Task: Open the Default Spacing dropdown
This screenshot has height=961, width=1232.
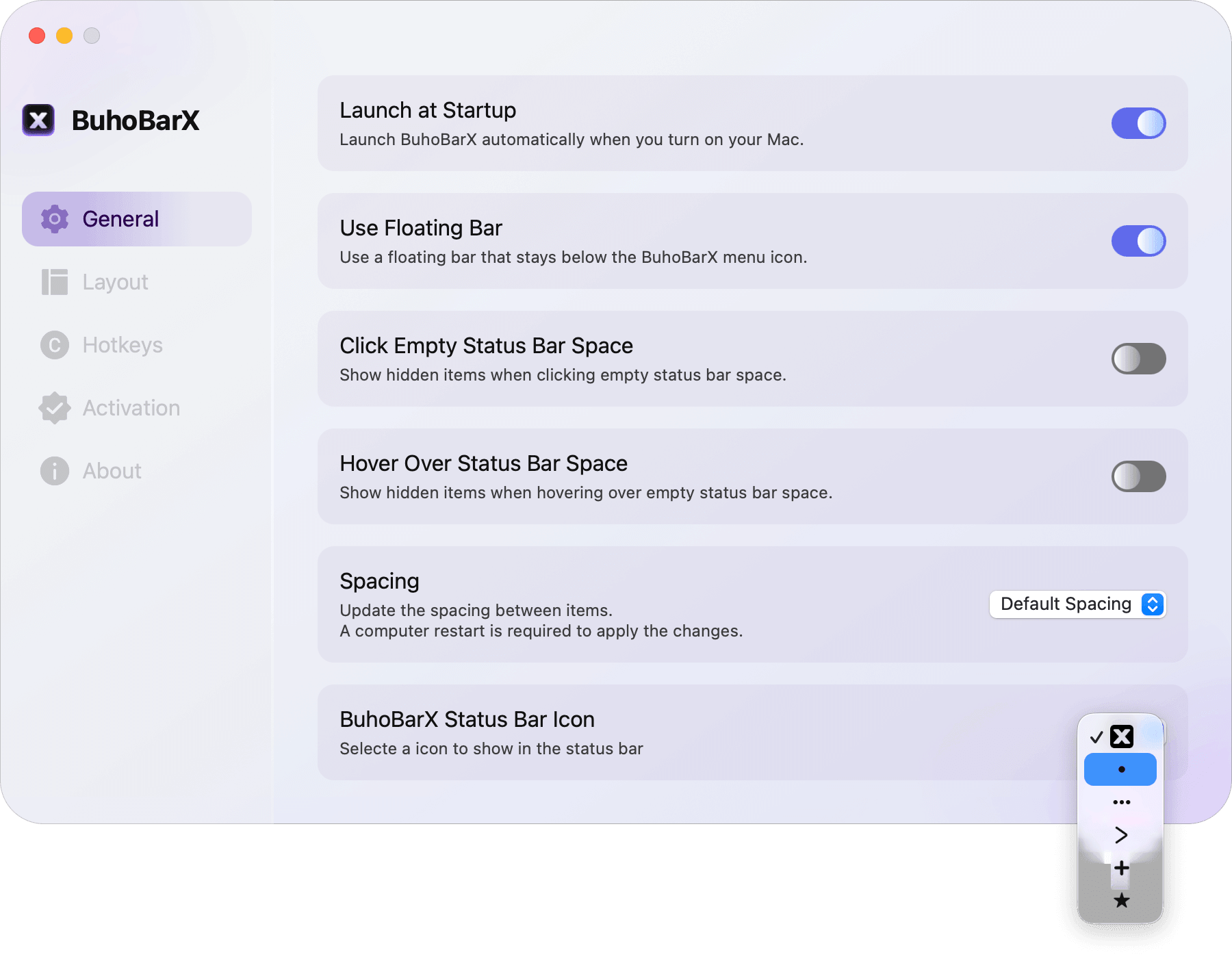Action: pyautogui.click(x=1078, y=604)
